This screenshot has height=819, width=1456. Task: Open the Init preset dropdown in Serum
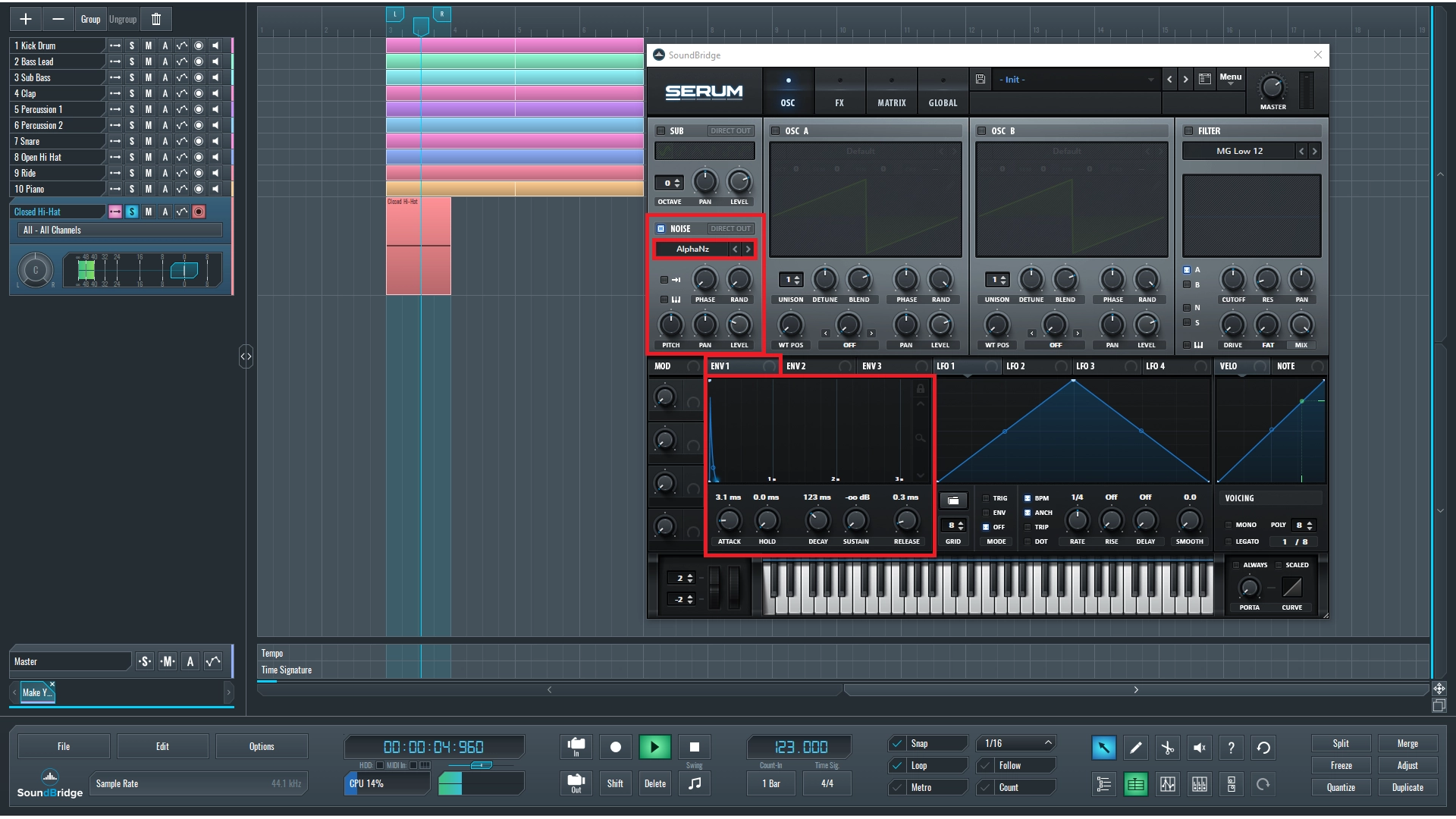[x=1075, y=80]
